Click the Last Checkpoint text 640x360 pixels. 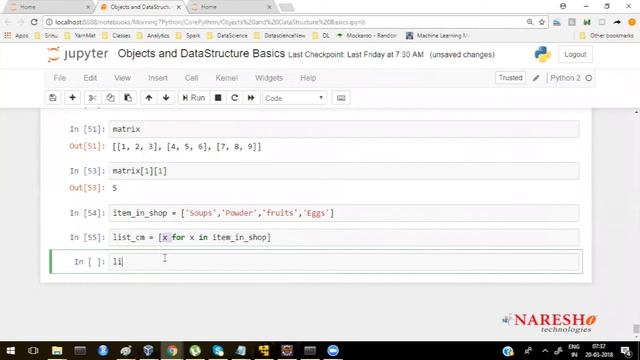pyautogui.click(x=356, y=54)
